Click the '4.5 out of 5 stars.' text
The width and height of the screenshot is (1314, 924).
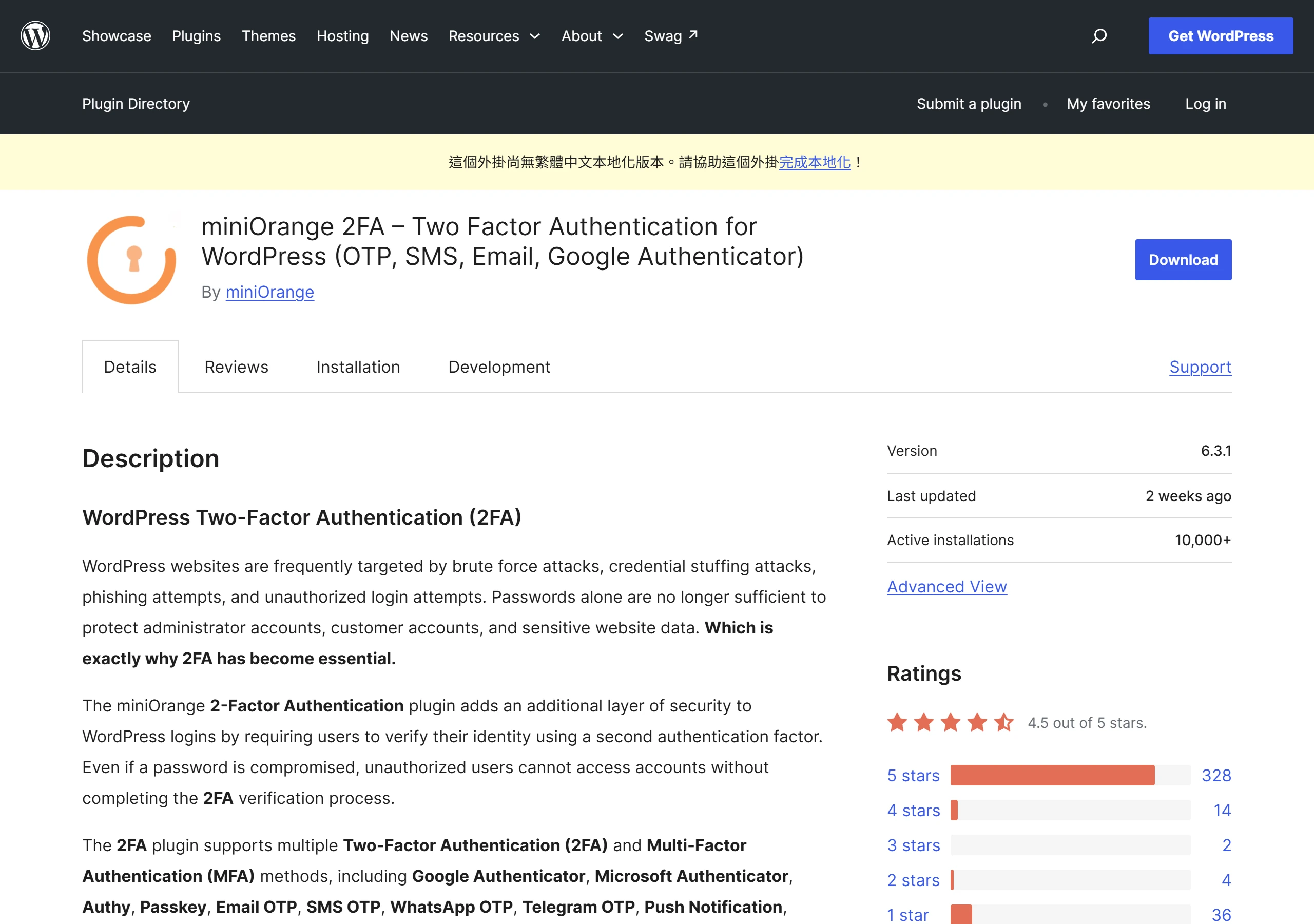pyautogui.click(x=1087, y=723)
